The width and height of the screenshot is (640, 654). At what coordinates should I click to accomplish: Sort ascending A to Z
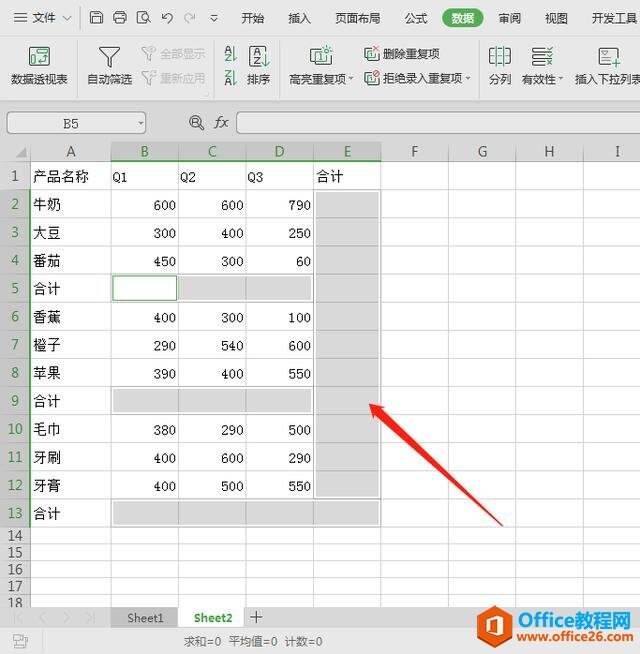230,53
